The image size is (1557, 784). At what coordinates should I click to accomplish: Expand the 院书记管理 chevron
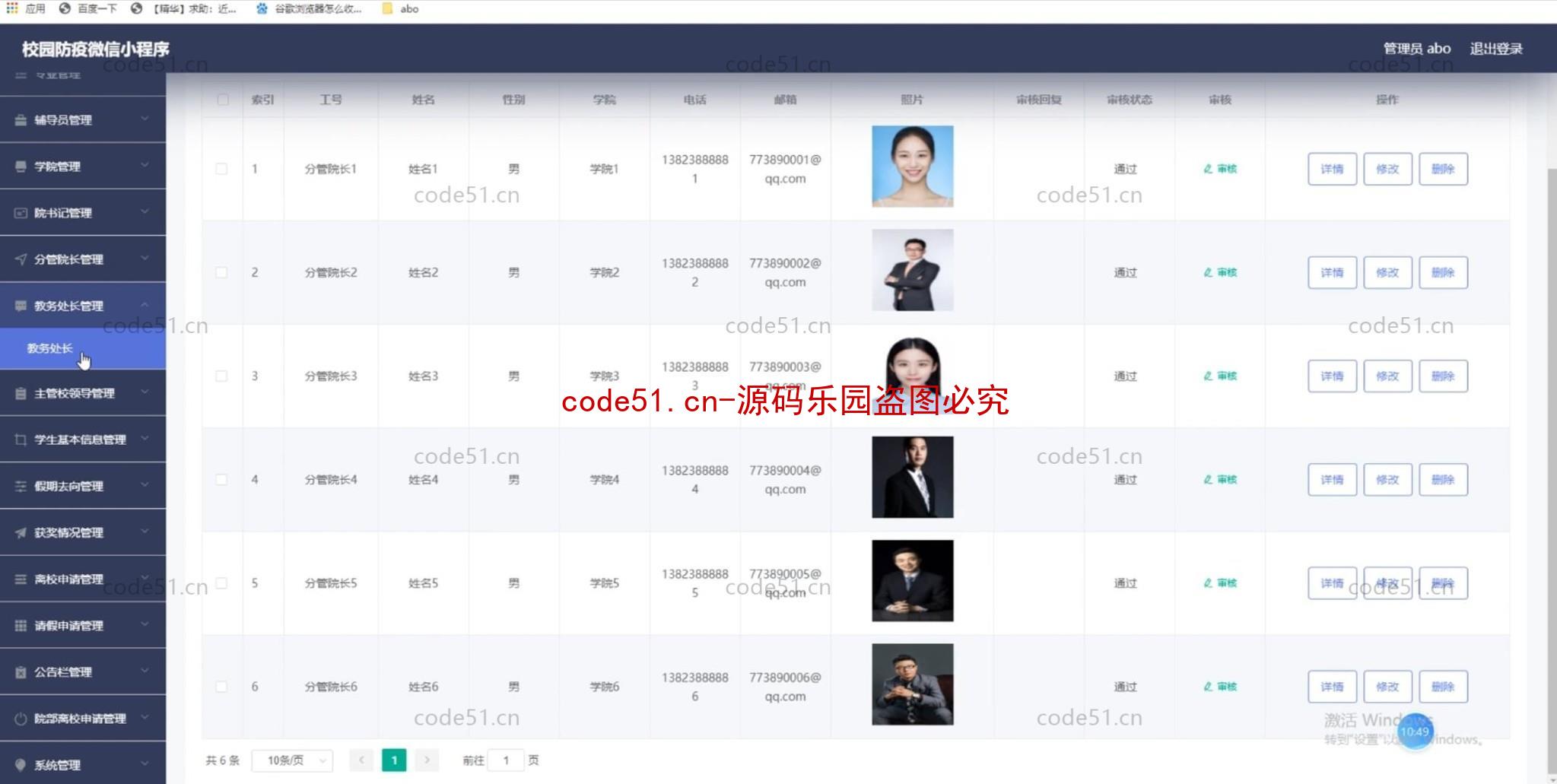pyautogui.click(x=145, y=212)
